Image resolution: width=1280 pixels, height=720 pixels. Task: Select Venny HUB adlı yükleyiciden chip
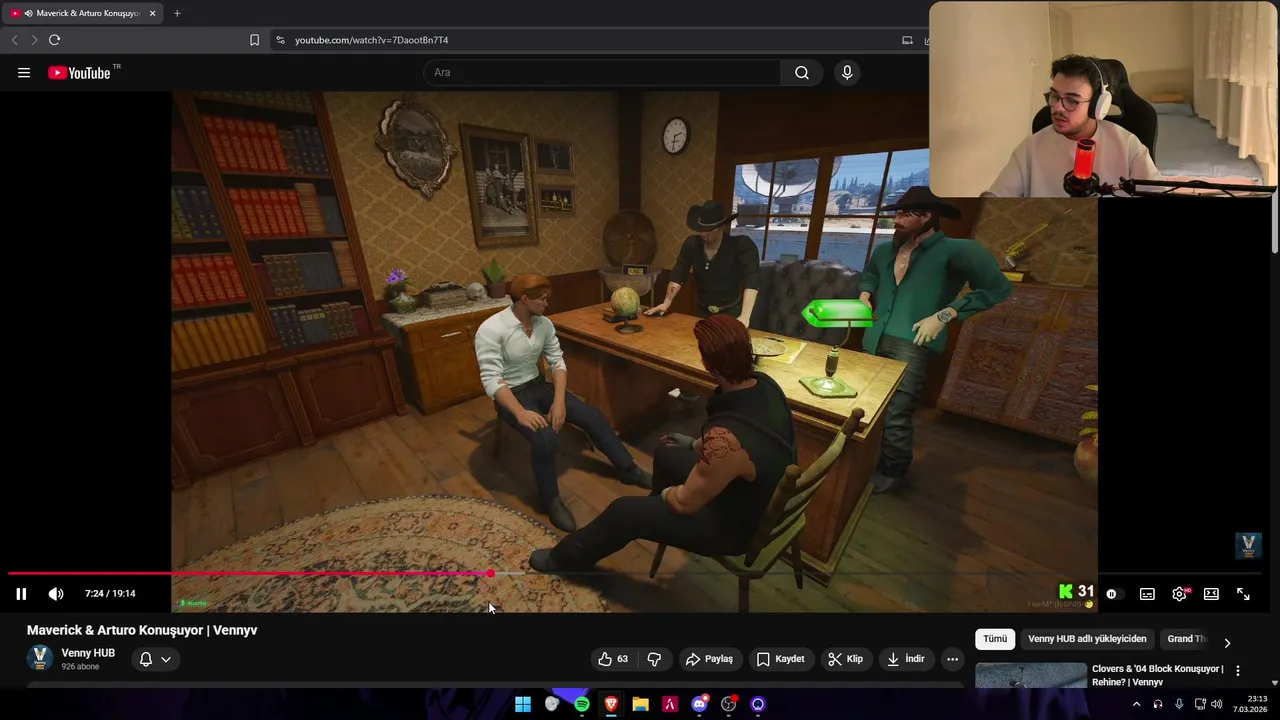pyautogui.click(x=1087, y=639)
